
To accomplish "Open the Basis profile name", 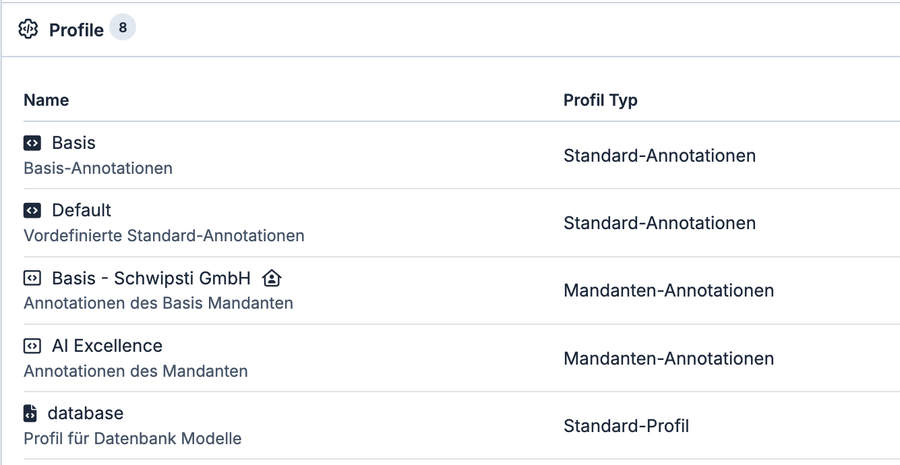I will click(x=73, y=143).
